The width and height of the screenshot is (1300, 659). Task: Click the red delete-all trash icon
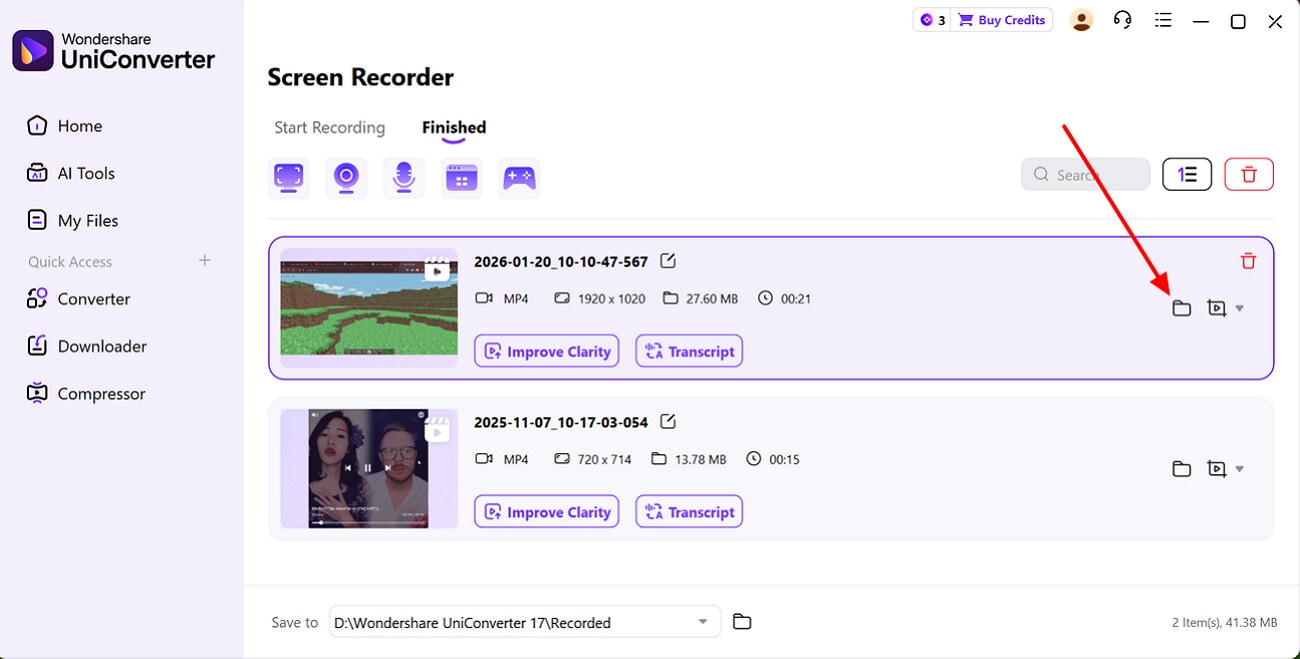click(1249, 174)
